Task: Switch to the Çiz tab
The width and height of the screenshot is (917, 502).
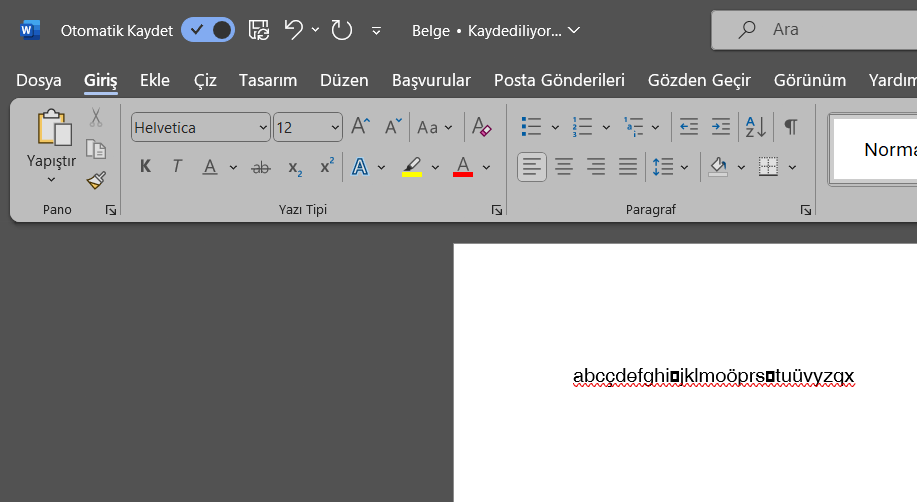Action: (x=205, y=80)
